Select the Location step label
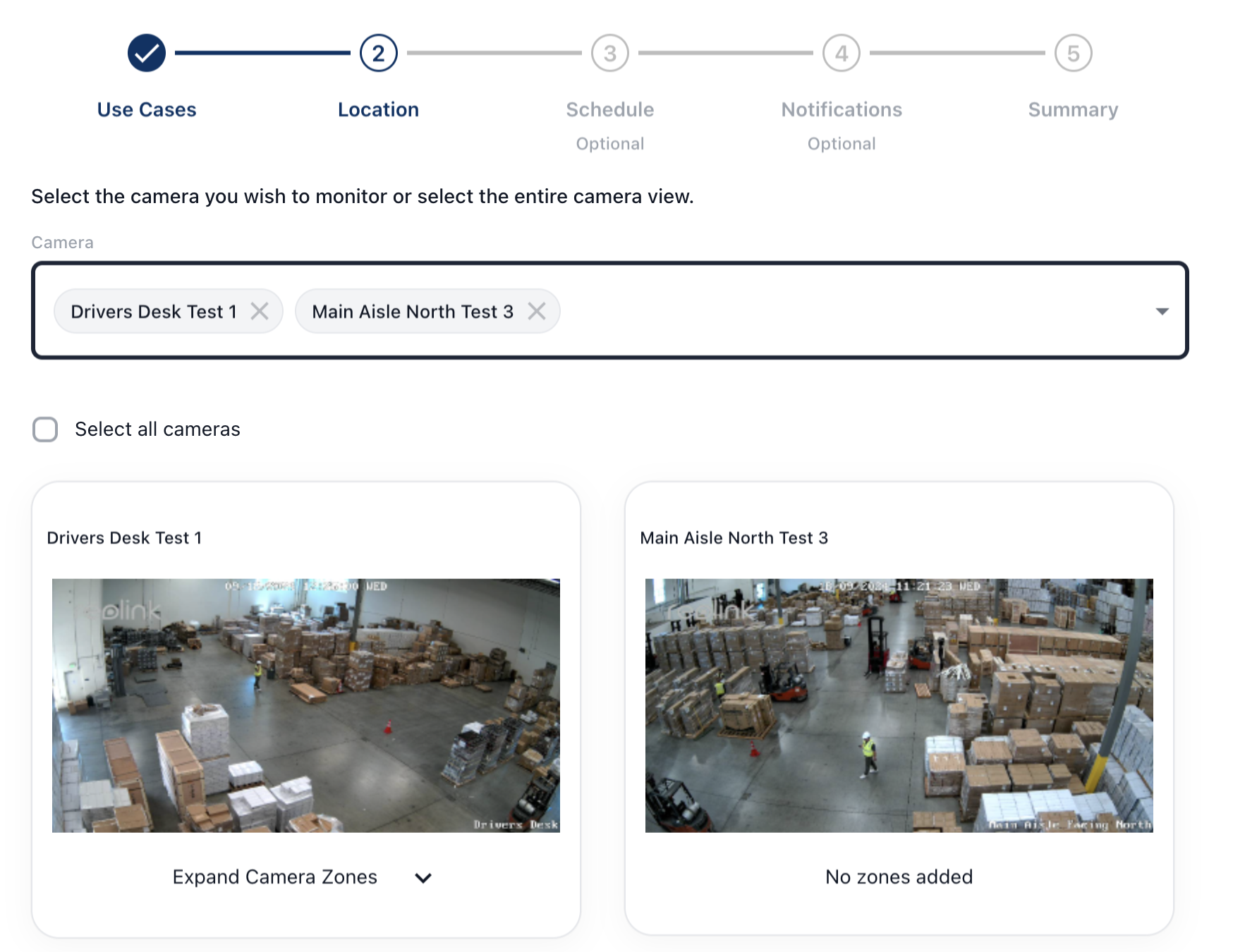Screen dimensions: 1233x952 tap(378, 110)
